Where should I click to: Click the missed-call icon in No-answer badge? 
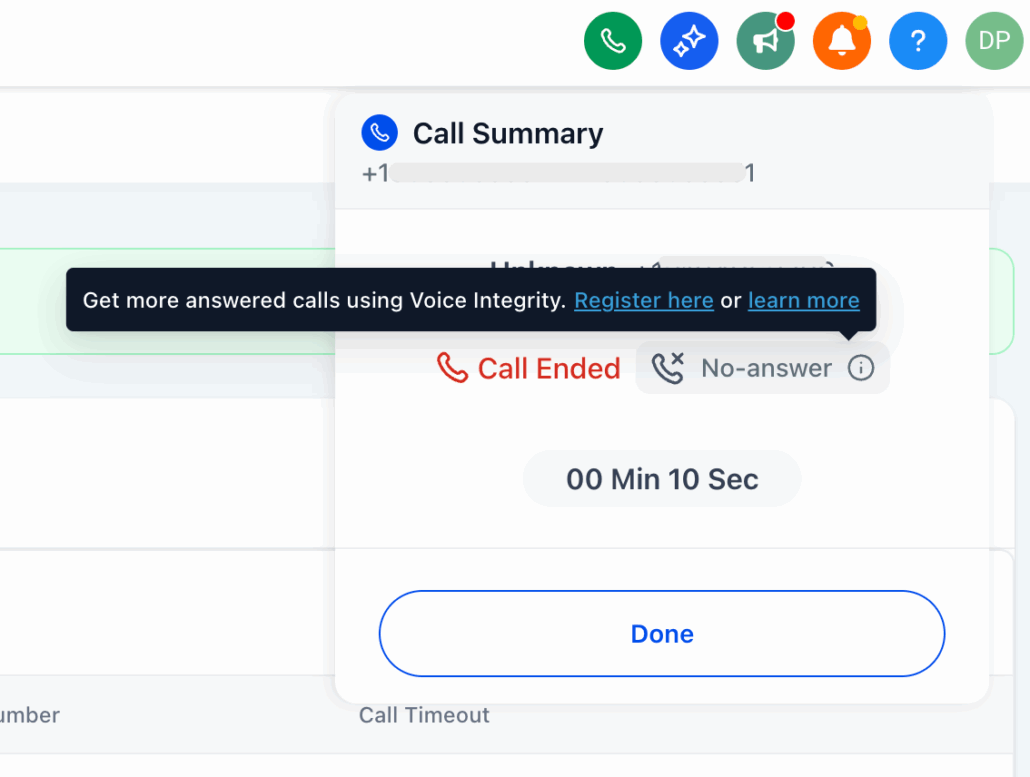667,368
